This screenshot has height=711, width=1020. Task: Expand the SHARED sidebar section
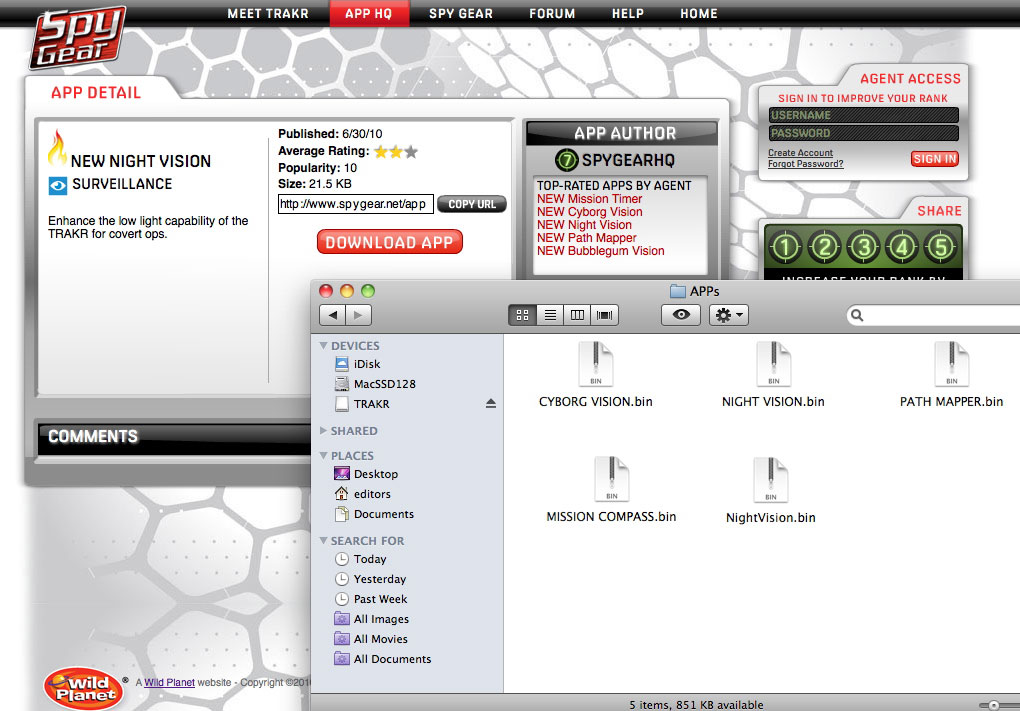tap(323, 431)
